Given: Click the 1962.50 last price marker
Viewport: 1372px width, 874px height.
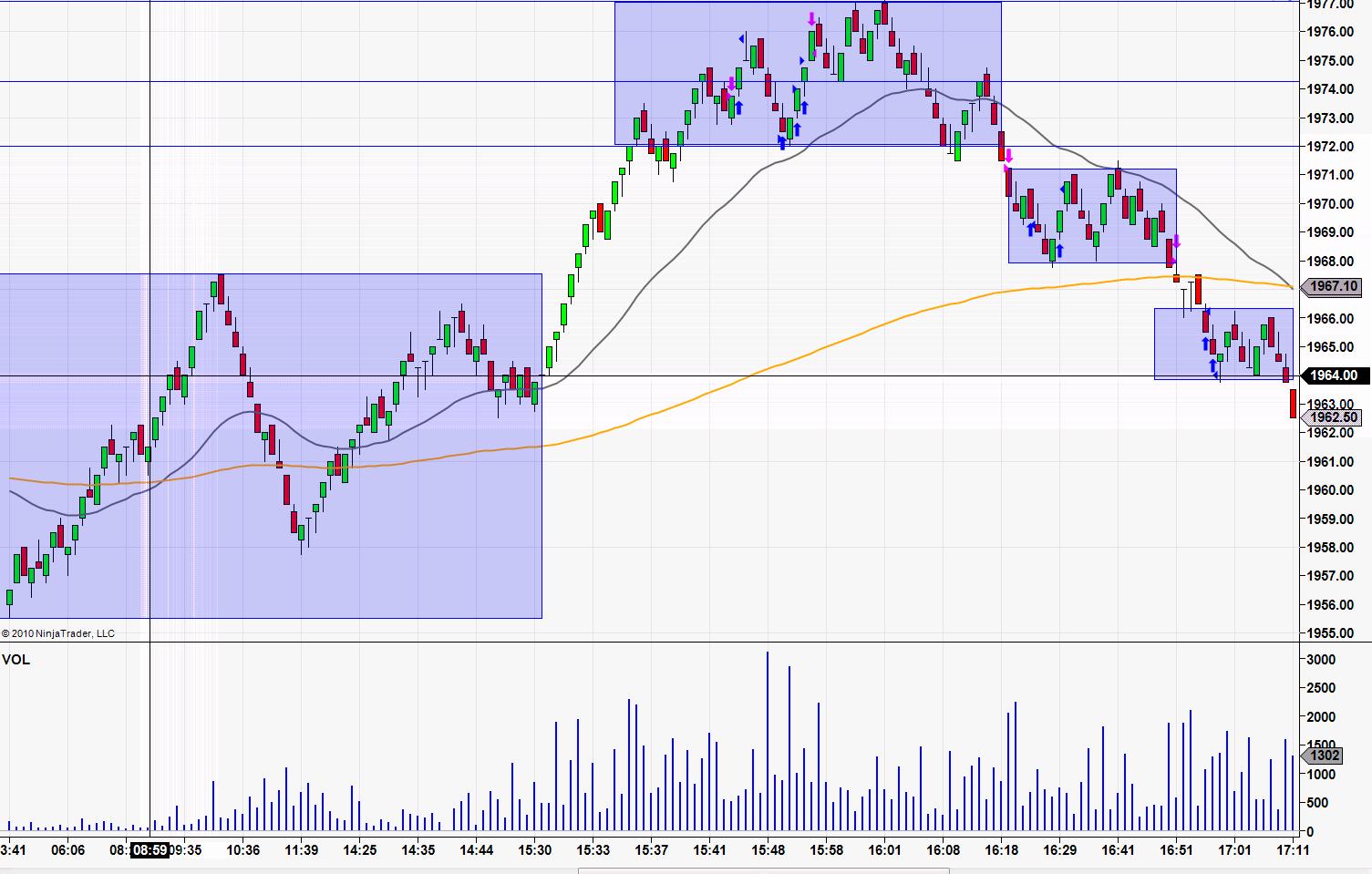Looking at the screenshot, I should point(1334,417).
